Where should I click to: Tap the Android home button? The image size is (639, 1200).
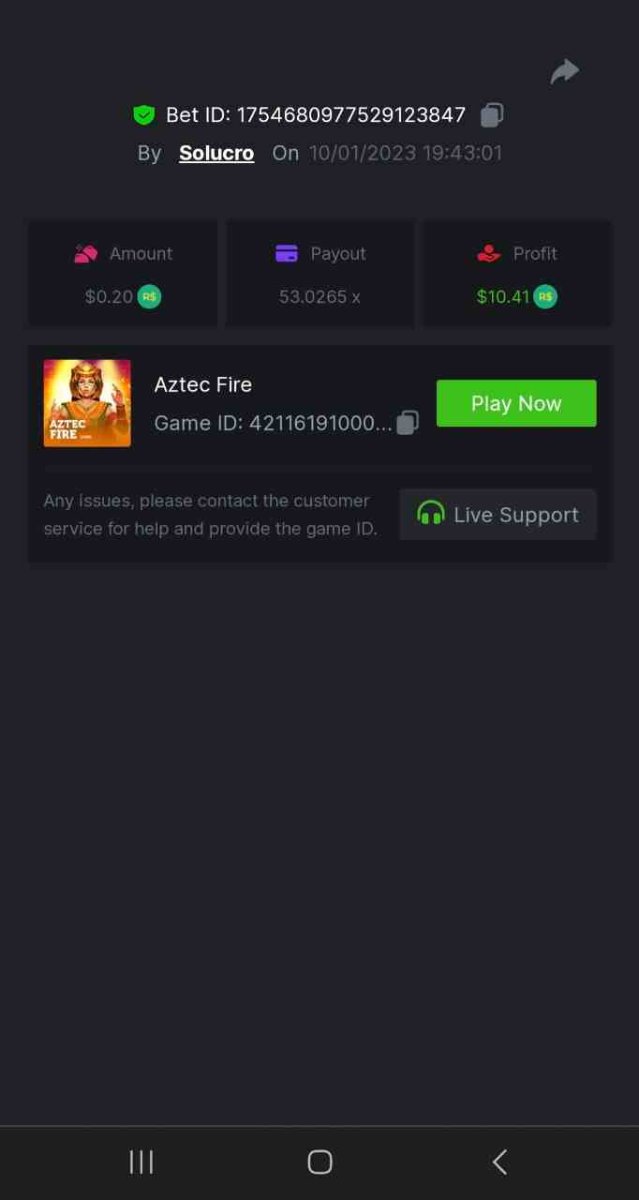(x=320, y=1161)
